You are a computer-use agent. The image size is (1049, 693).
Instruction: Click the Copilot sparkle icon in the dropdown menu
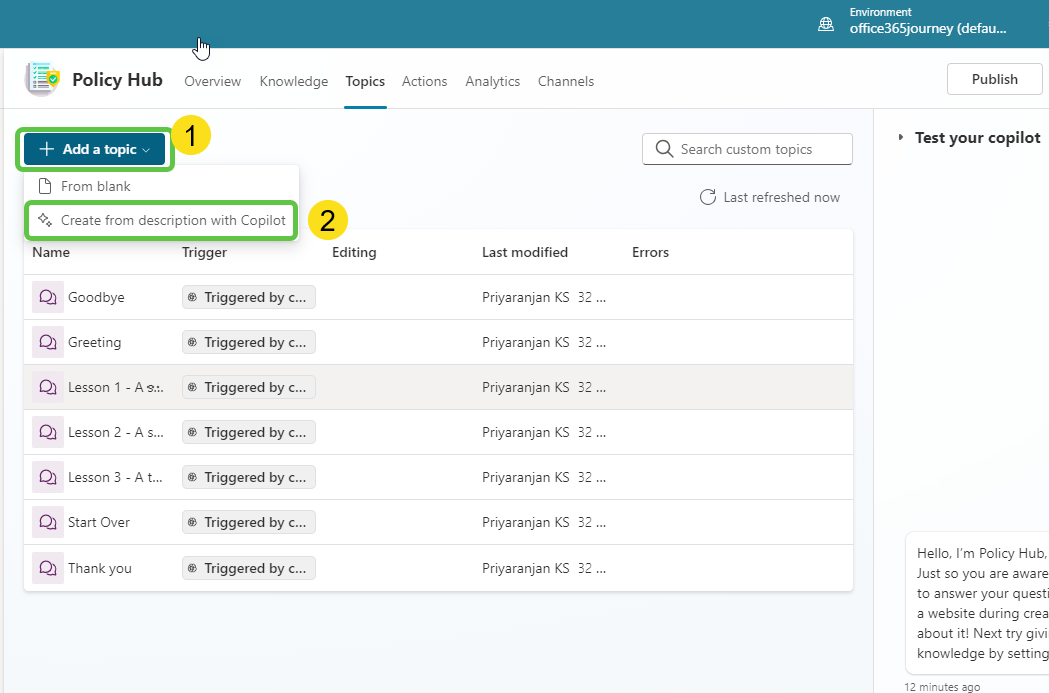click(x=46, y=220)
